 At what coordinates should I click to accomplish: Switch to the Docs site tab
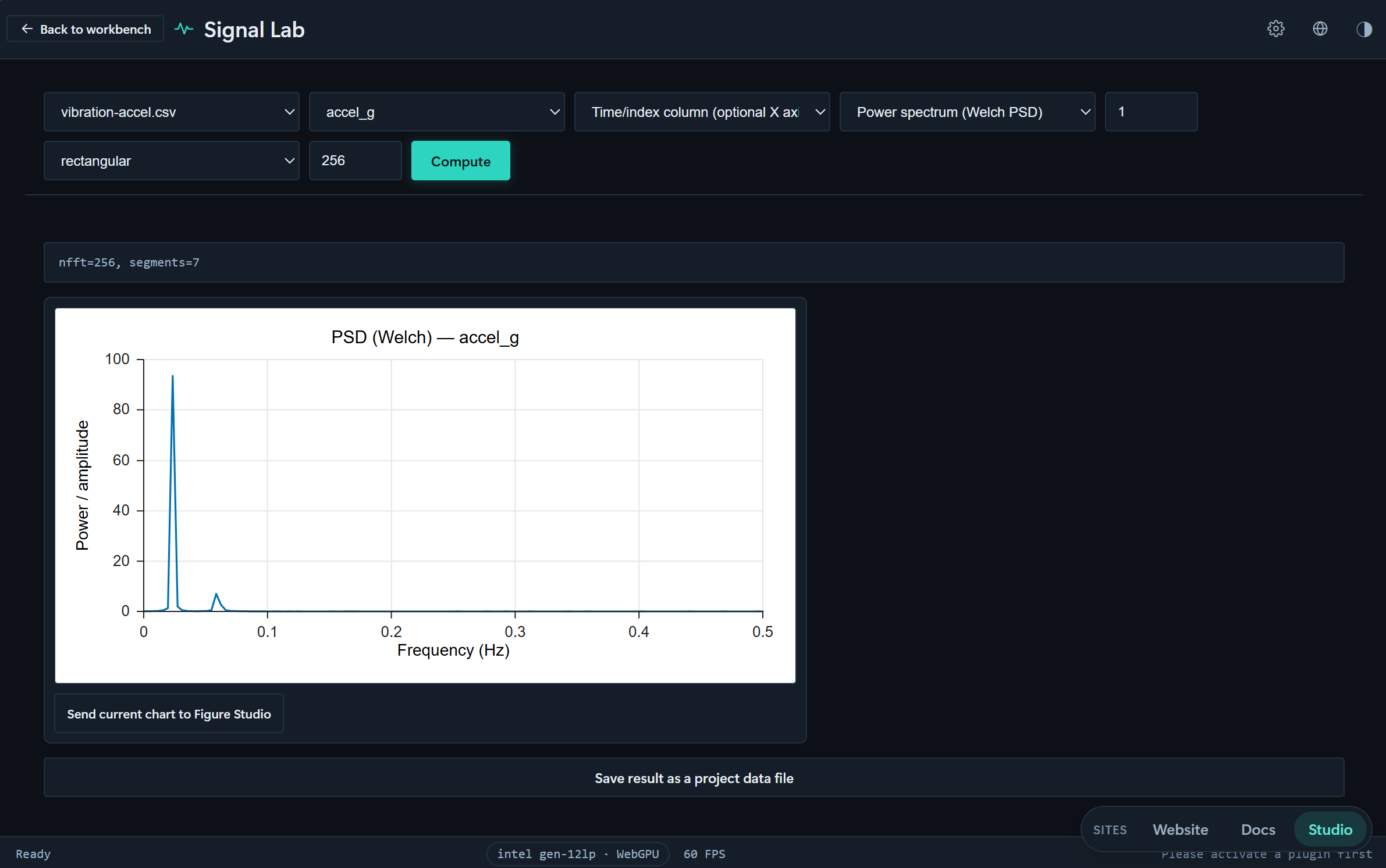pos(1258,830)
